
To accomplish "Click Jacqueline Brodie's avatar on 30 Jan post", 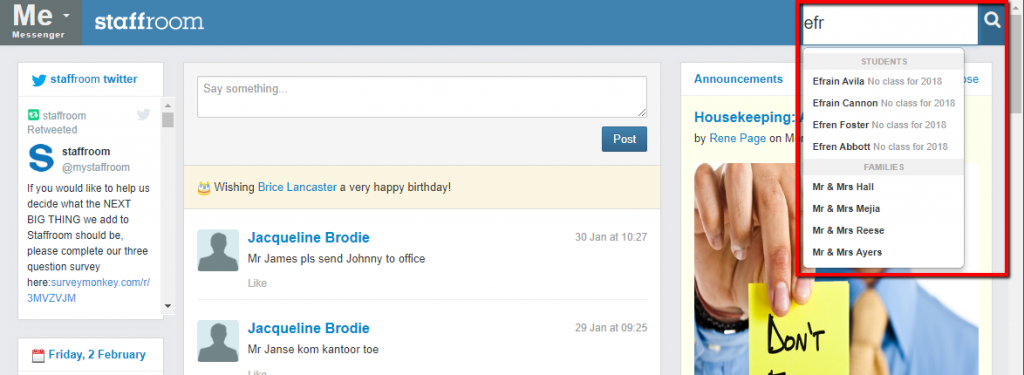I will [x=218, y=250].
